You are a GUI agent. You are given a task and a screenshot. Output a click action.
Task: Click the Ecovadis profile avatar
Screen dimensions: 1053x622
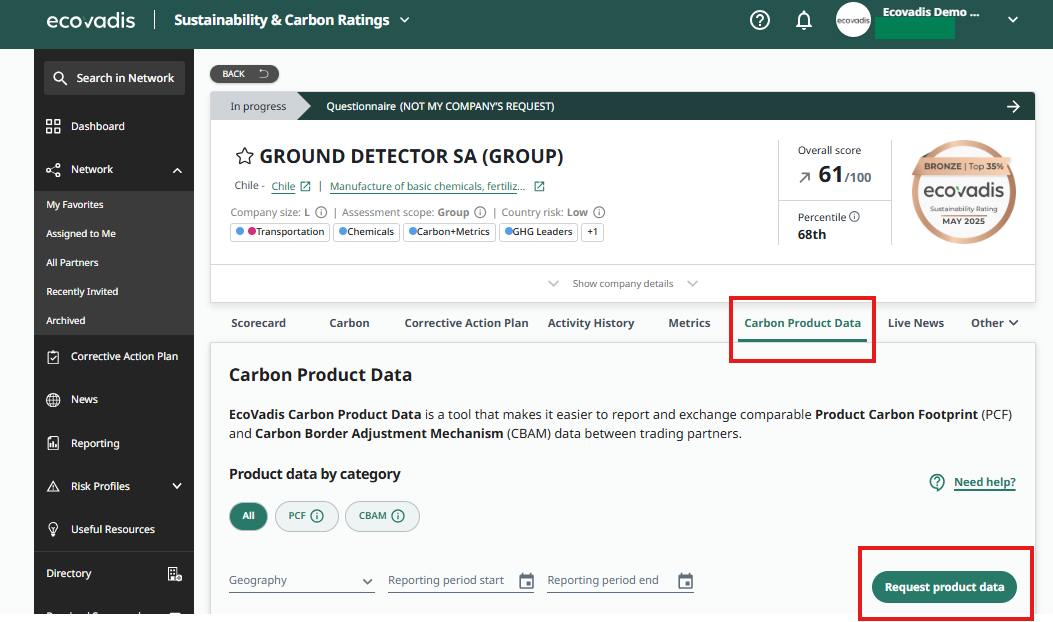point(853,20)
